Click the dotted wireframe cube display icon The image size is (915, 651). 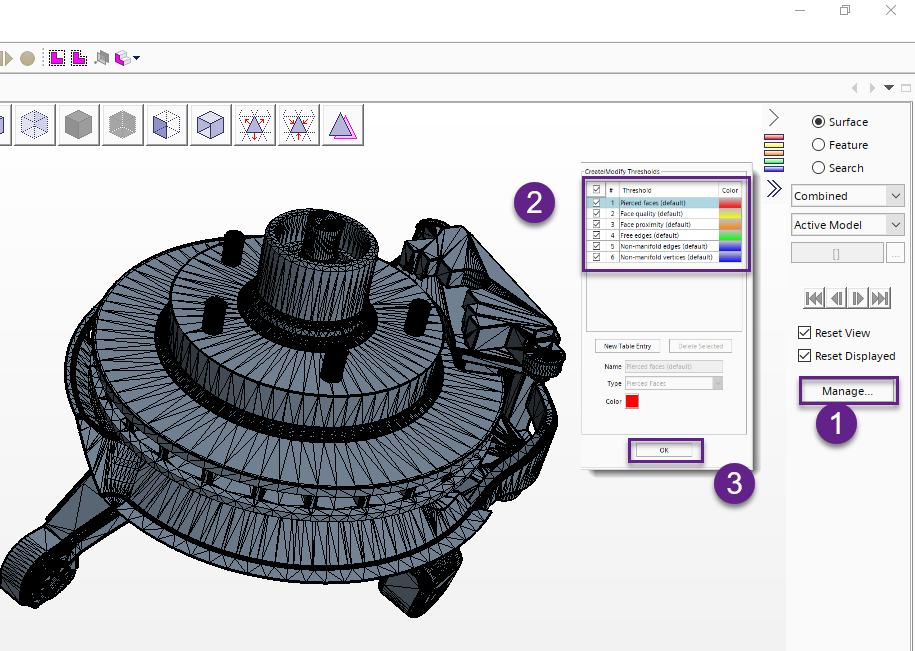[34, 125]
